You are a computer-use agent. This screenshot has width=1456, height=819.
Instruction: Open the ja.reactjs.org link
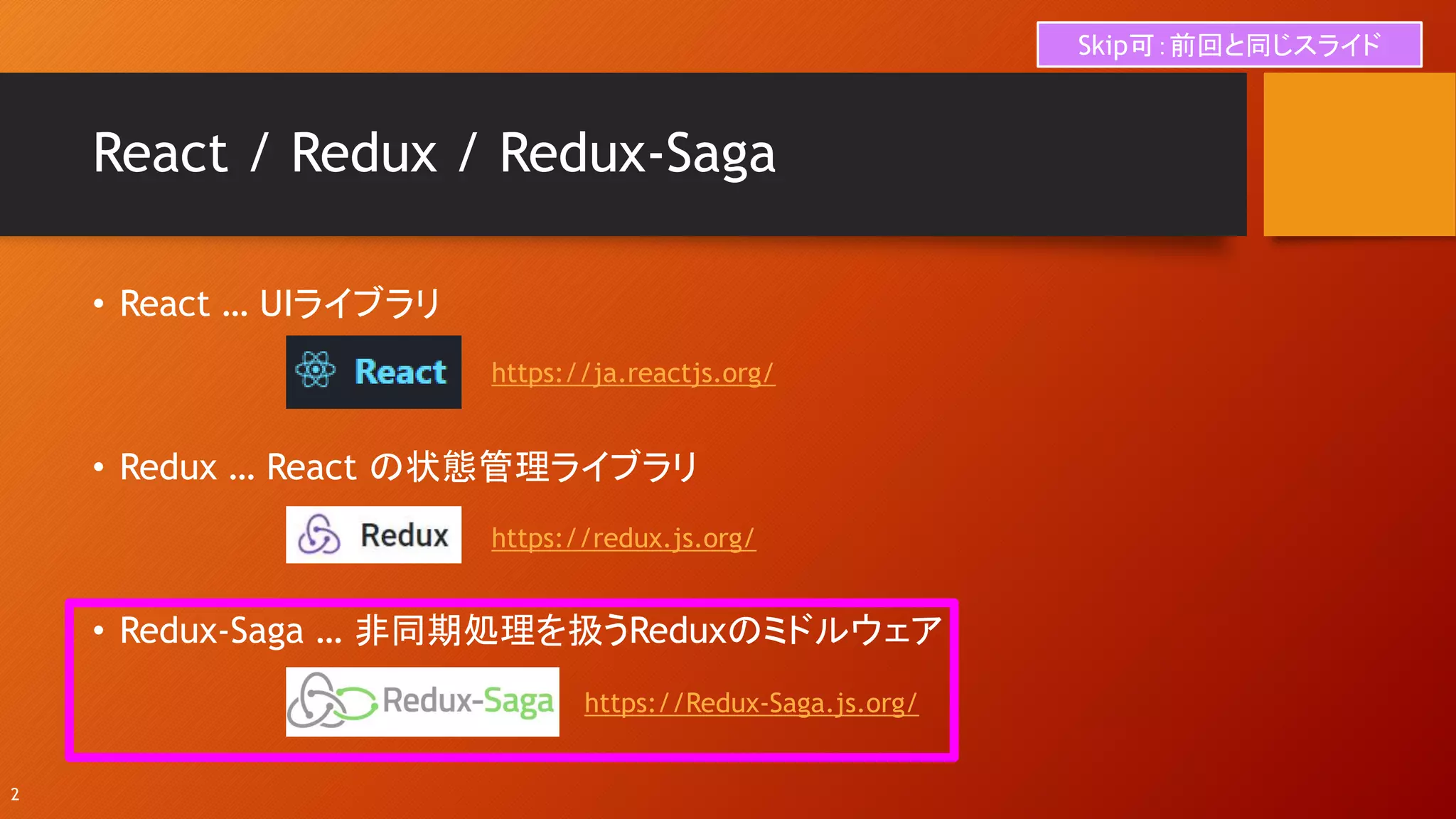[633, 373]
